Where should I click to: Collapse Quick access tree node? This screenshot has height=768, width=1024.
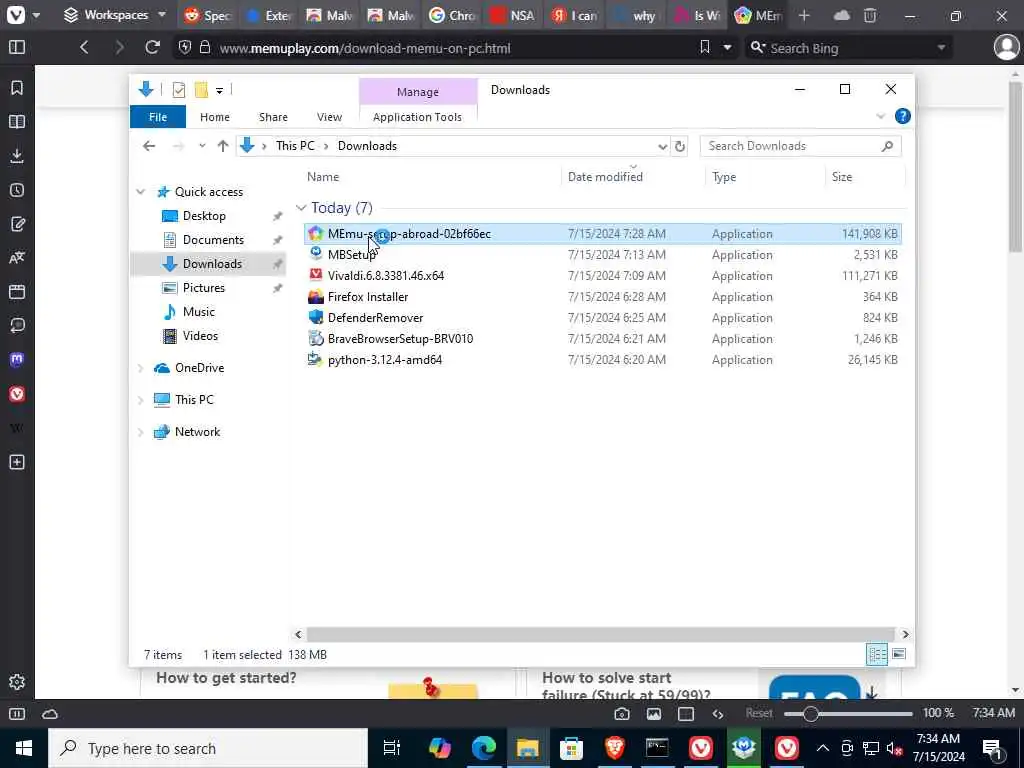pos(140,192)
